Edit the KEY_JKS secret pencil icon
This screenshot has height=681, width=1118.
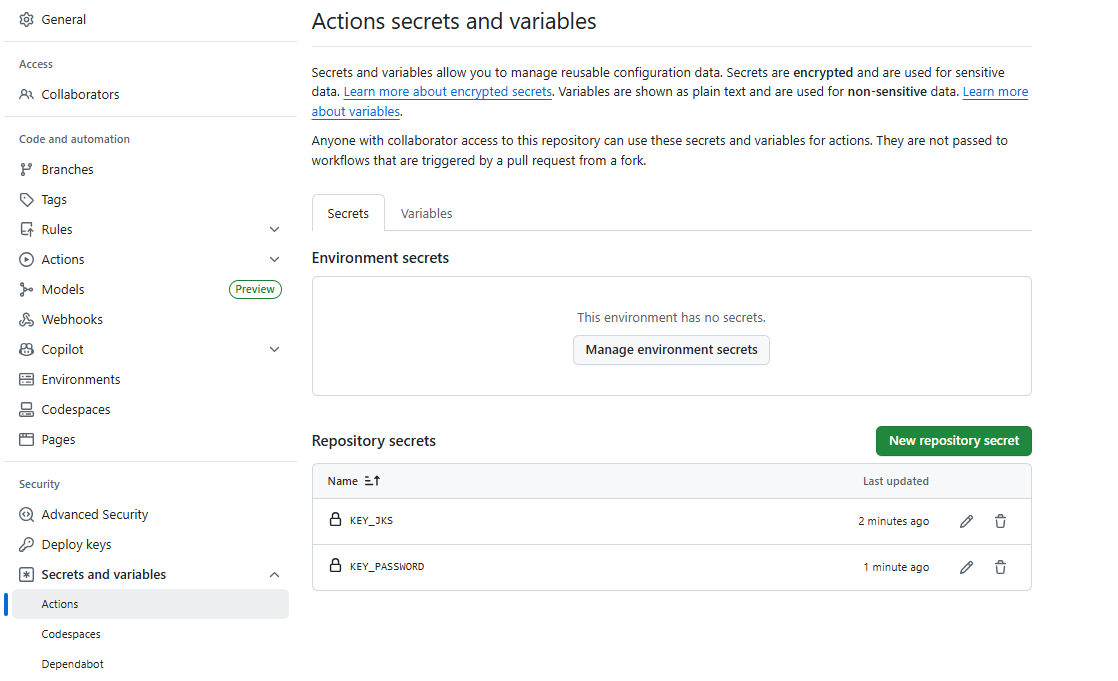[966, 521]
